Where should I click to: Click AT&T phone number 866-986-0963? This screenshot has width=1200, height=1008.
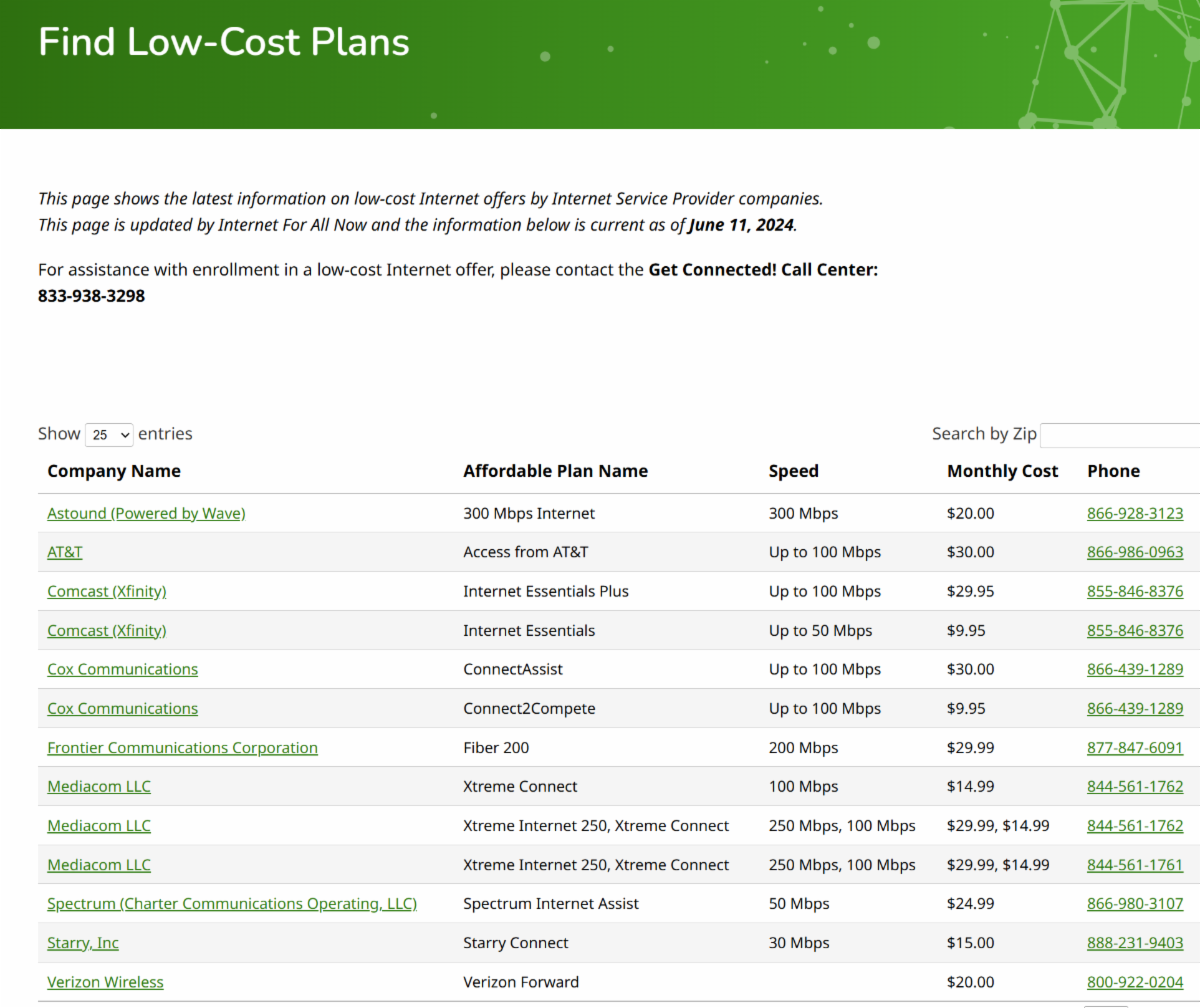click(1135, 552)
